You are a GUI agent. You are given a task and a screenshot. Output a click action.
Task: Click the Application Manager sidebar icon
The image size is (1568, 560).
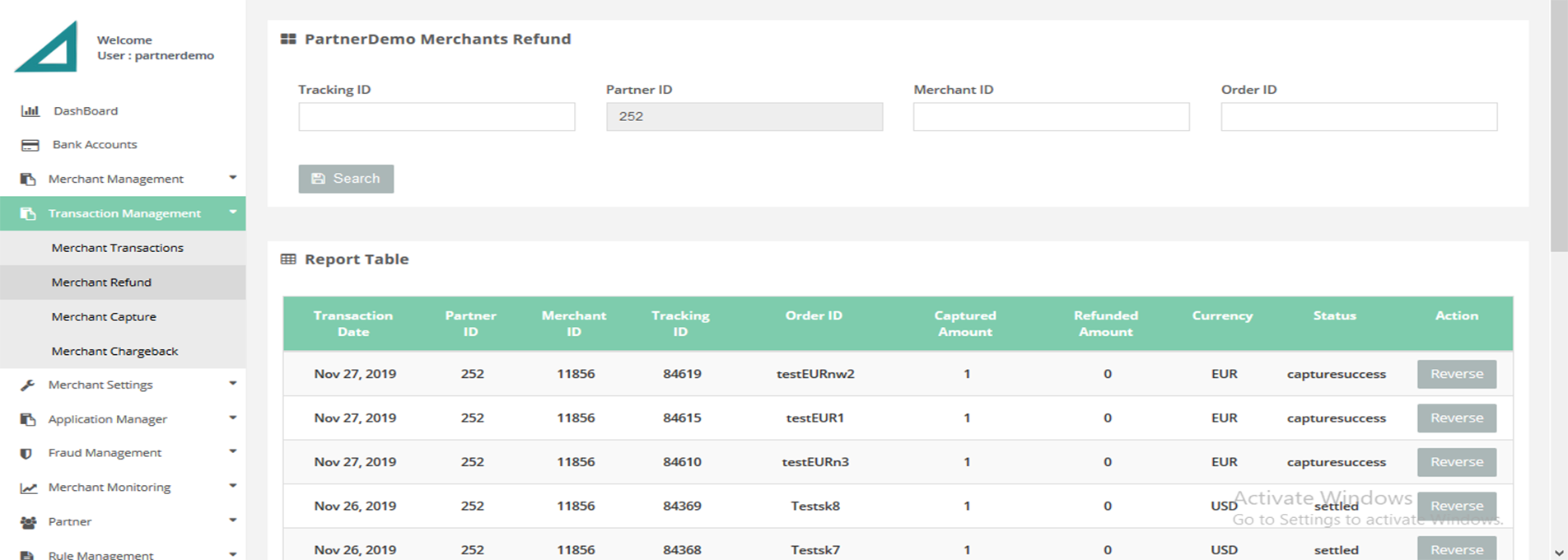click(x=28, y=420)
